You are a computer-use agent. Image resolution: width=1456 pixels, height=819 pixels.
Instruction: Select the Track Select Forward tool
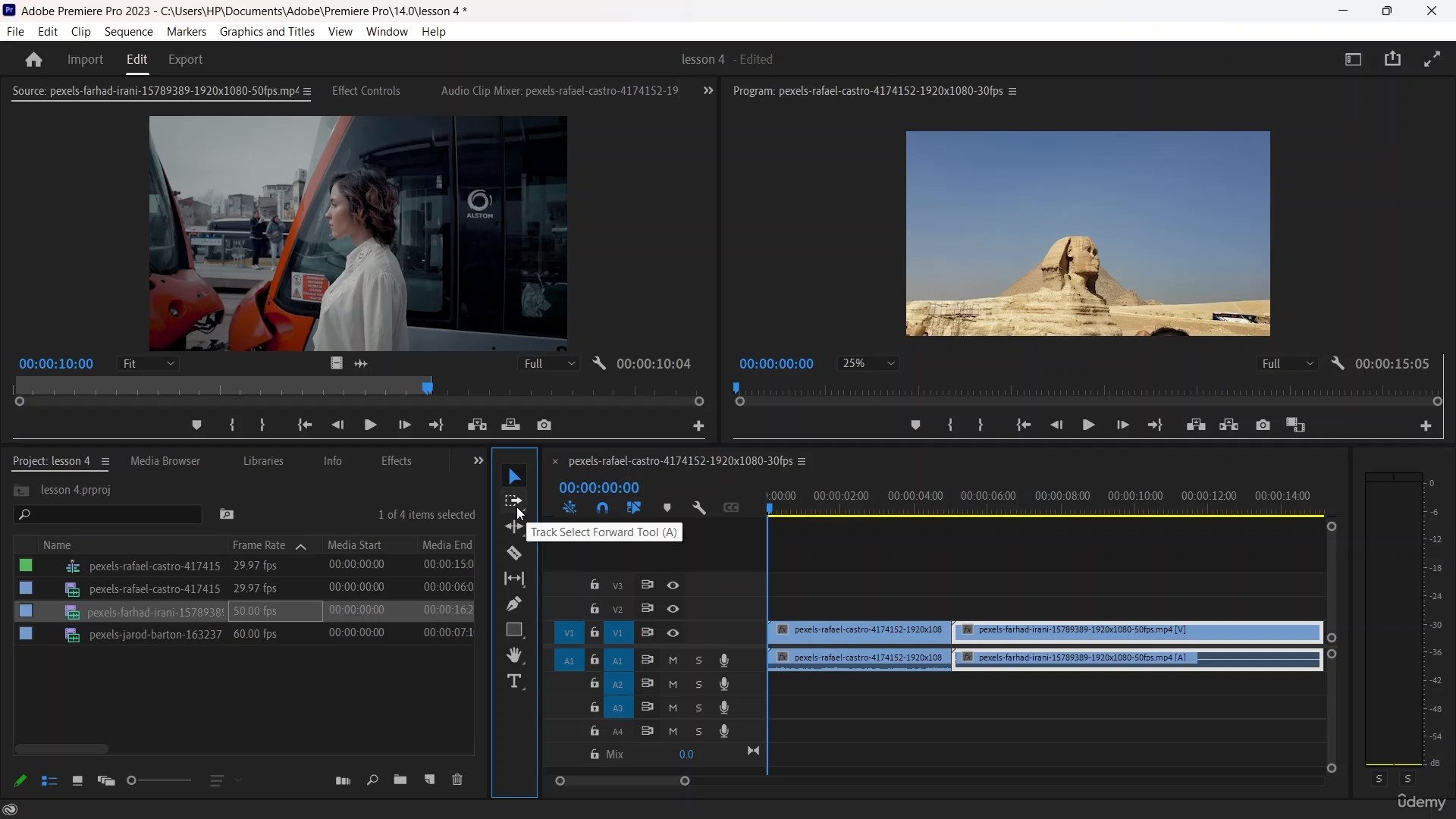tap(513, 501)
